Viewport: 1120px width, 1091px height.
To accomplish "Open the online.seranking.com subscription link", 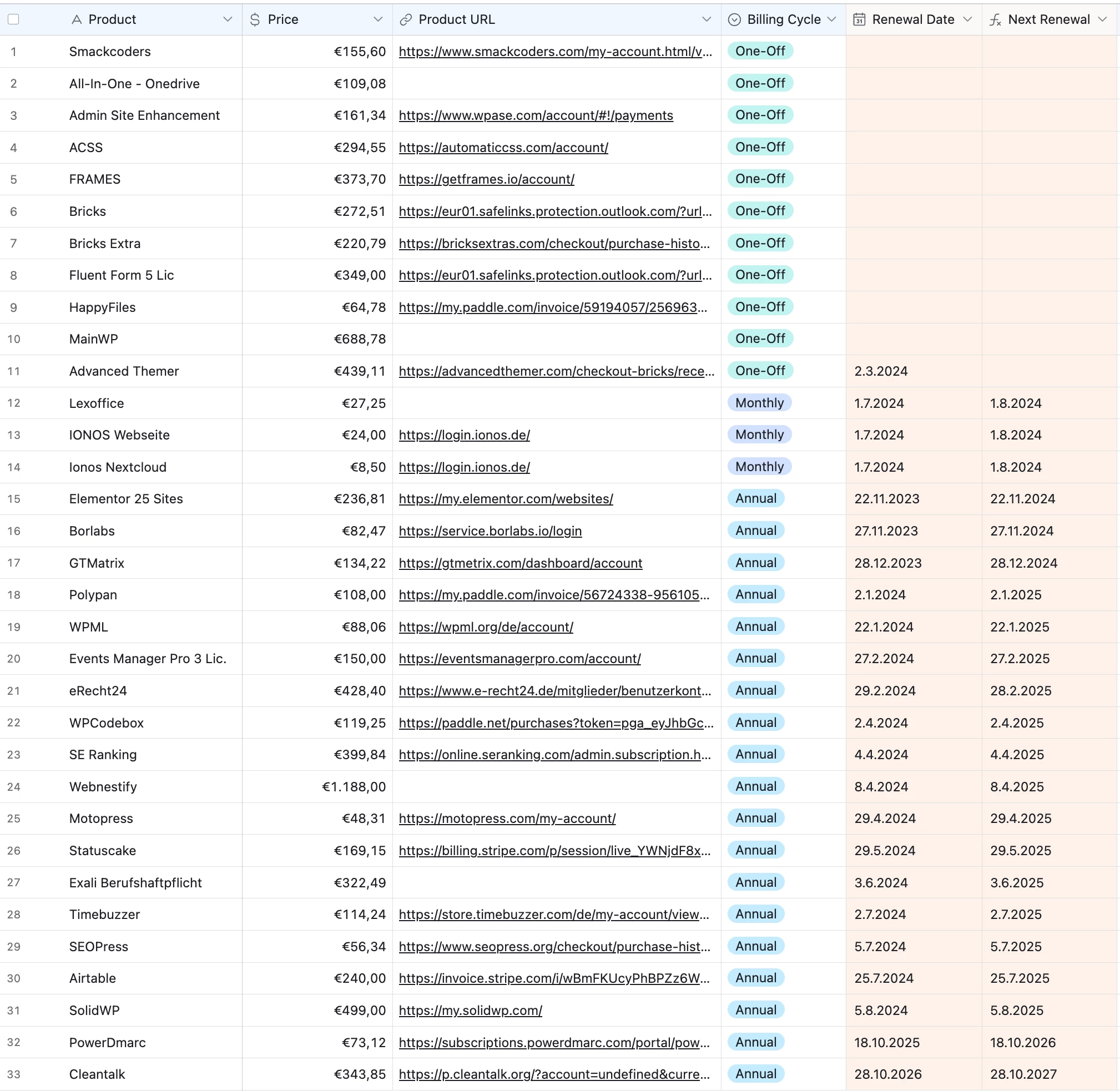I will coord(555,755).
